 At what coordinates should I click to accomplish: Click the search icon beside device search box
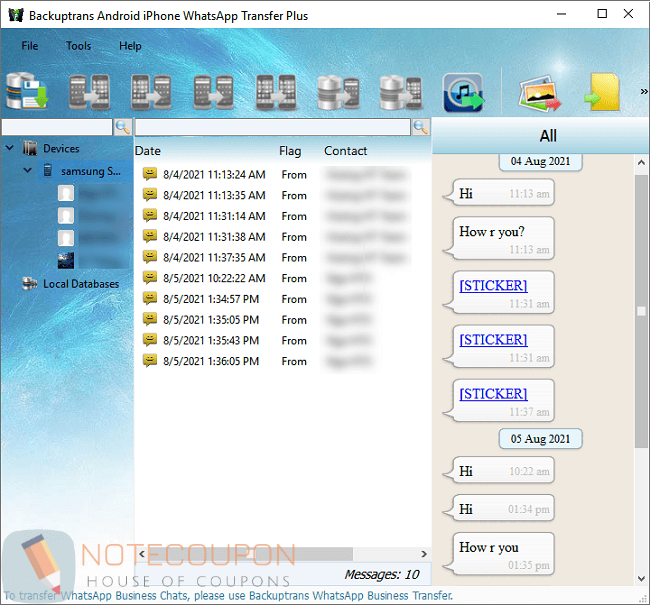(x=123, y=127)
